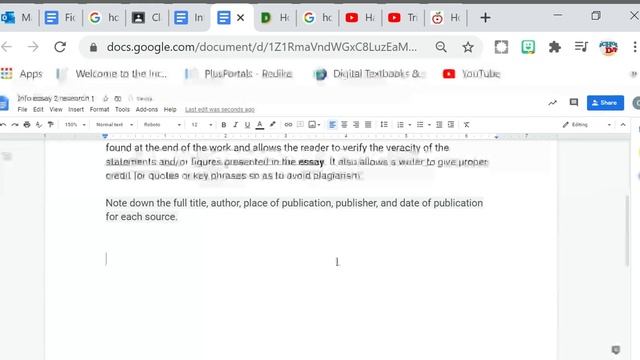Set right text alignment
This screenshot has width=640, height=360.
356,124
